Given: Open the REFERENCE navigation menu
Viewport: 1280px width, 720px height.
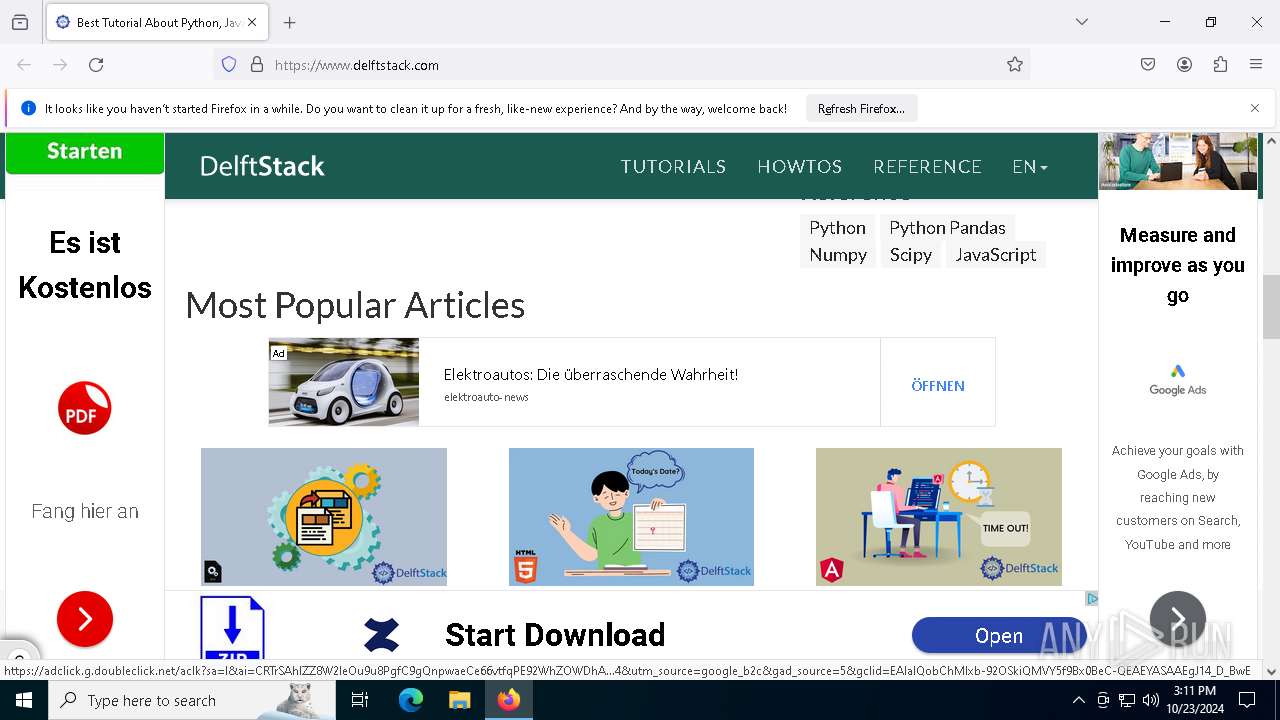Looking at the screenshot, I should (927, 167).
